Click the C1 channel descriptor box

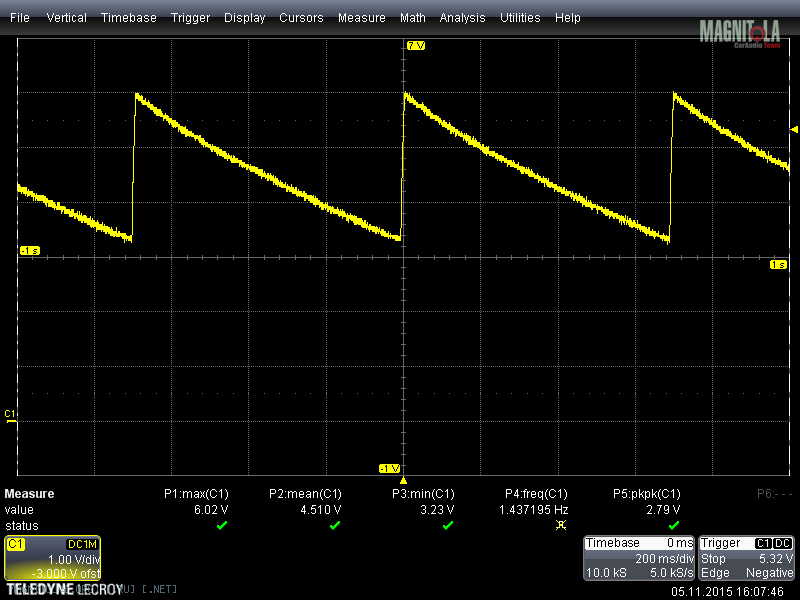point(52,558)
